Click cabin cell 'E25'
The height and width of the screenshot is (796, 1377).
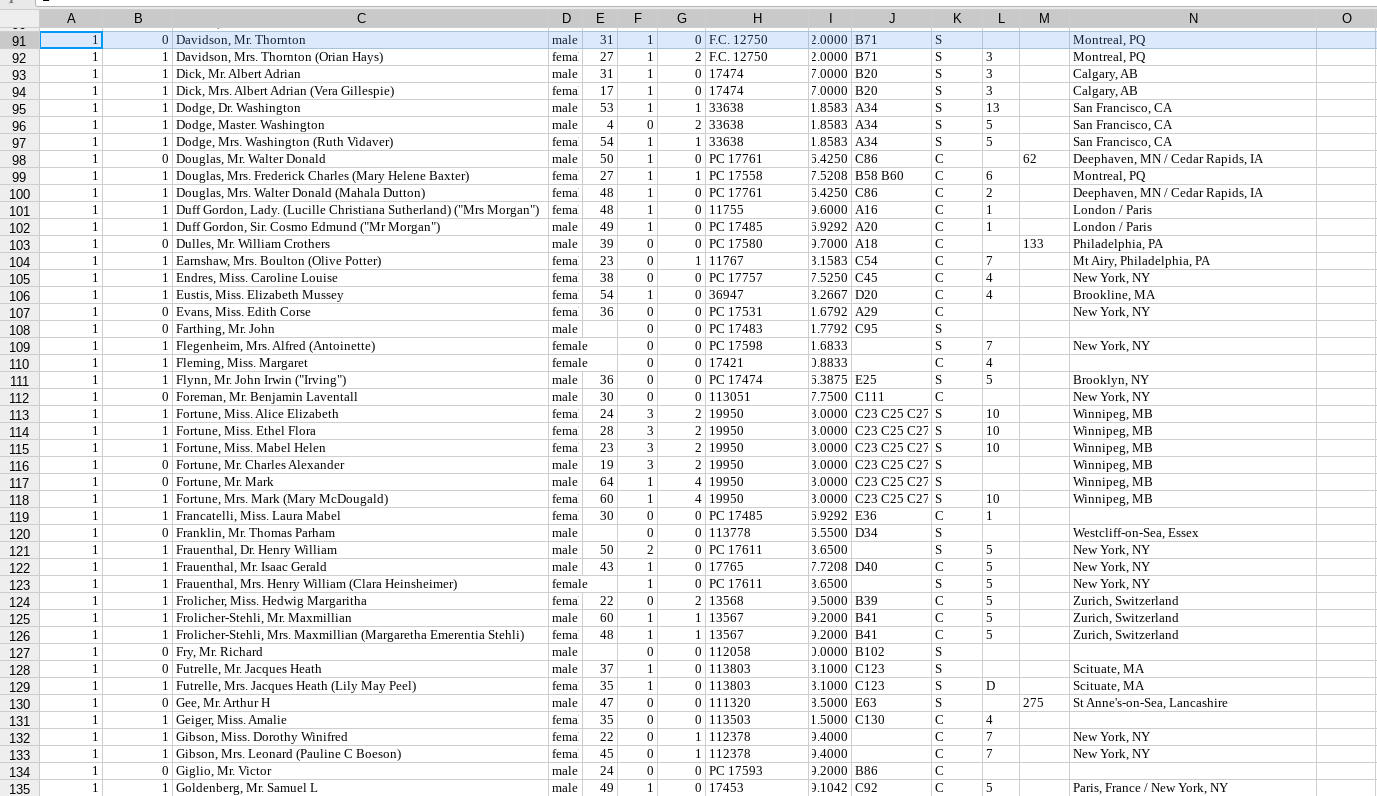[892, 380]
